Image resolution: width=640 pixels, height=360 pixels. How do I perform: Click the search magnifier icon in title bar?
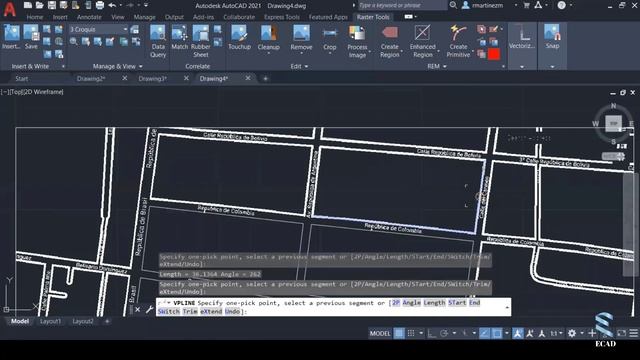(x=453, y=5)
